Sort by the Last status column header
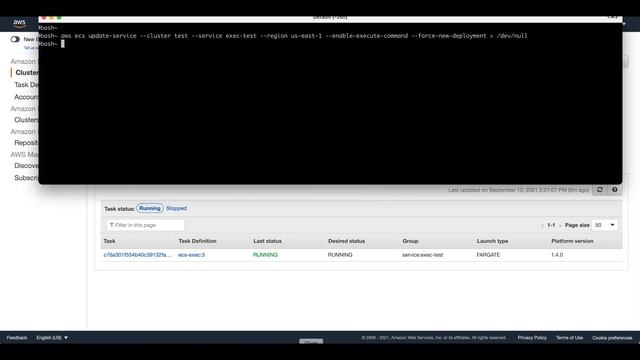 (267, 241)
